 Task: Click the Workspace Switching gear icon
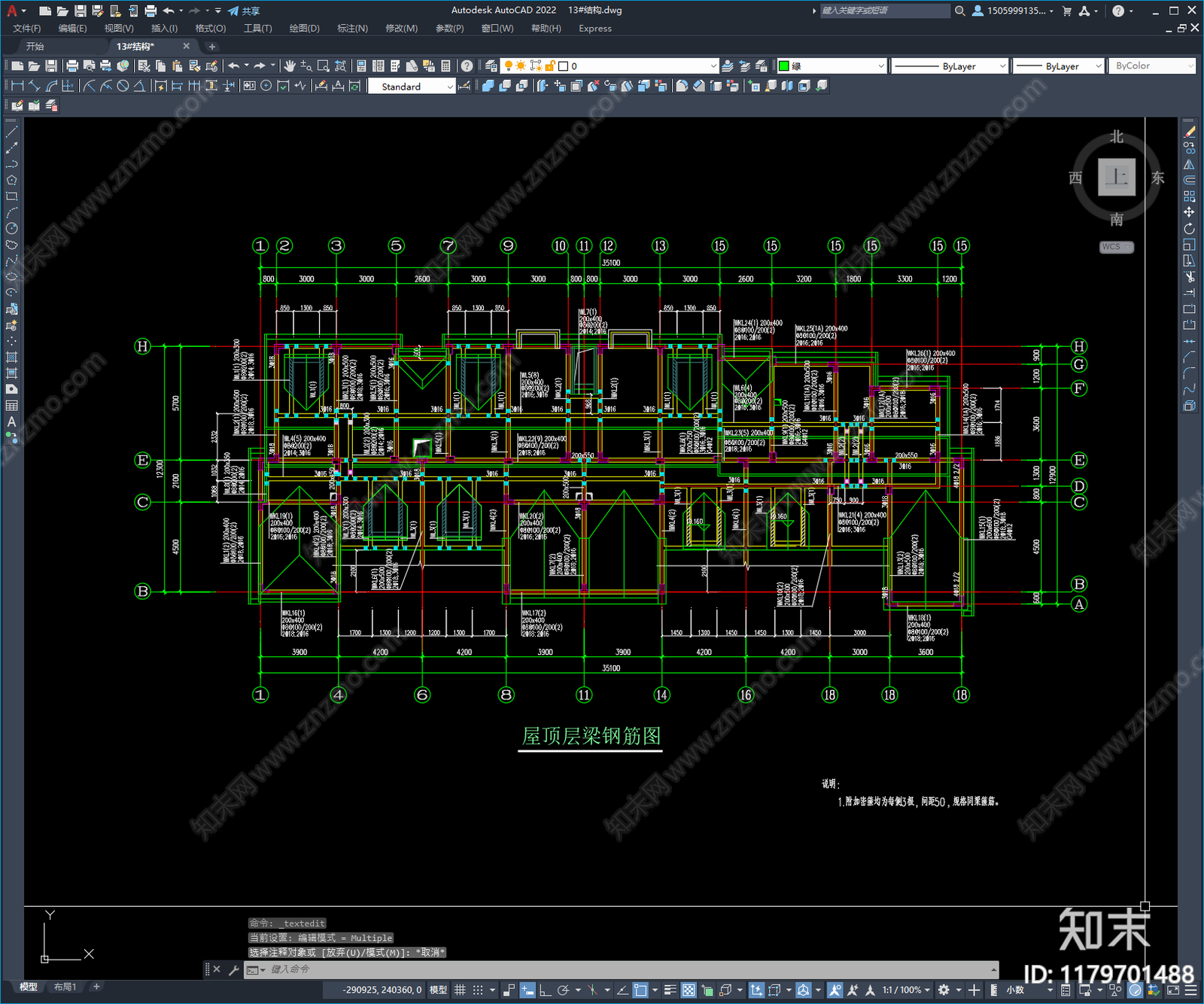click(x=944, y=990)
